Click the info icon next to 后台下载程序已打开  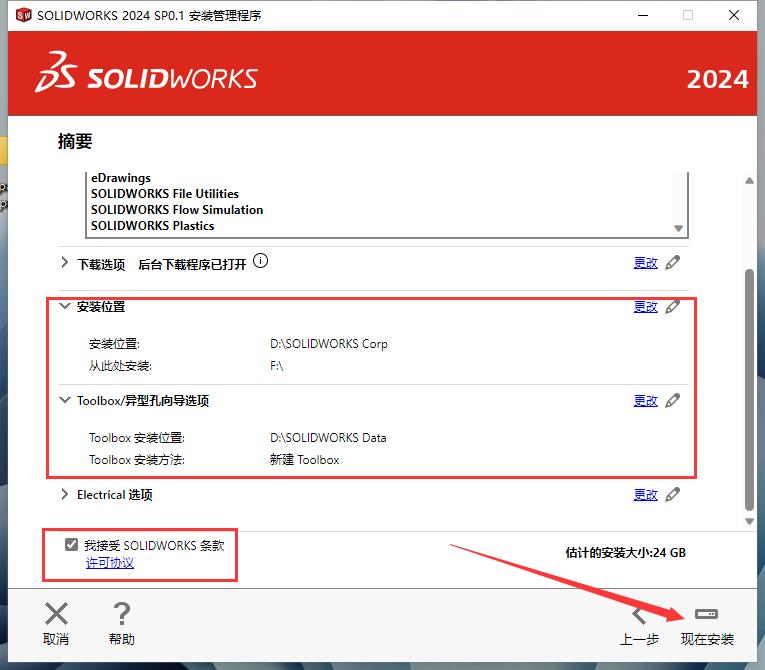(x=260, y=262)
